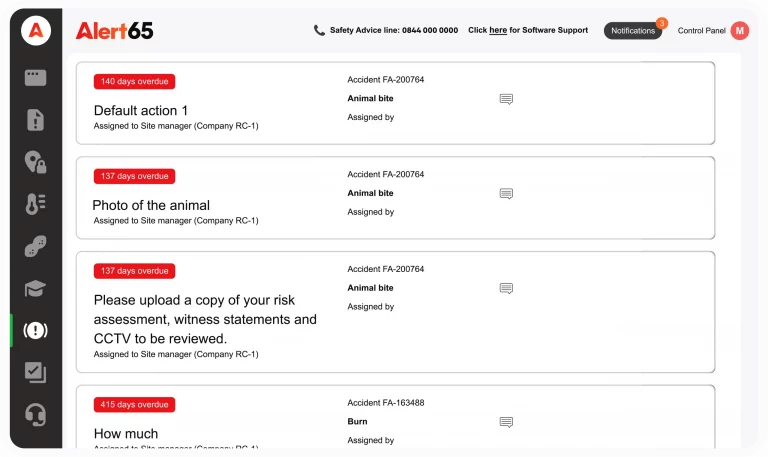Select the exclamation alert icon in sidebar
Screen dimensions: 768x457
pyautogui.click(x=36, y=331)
